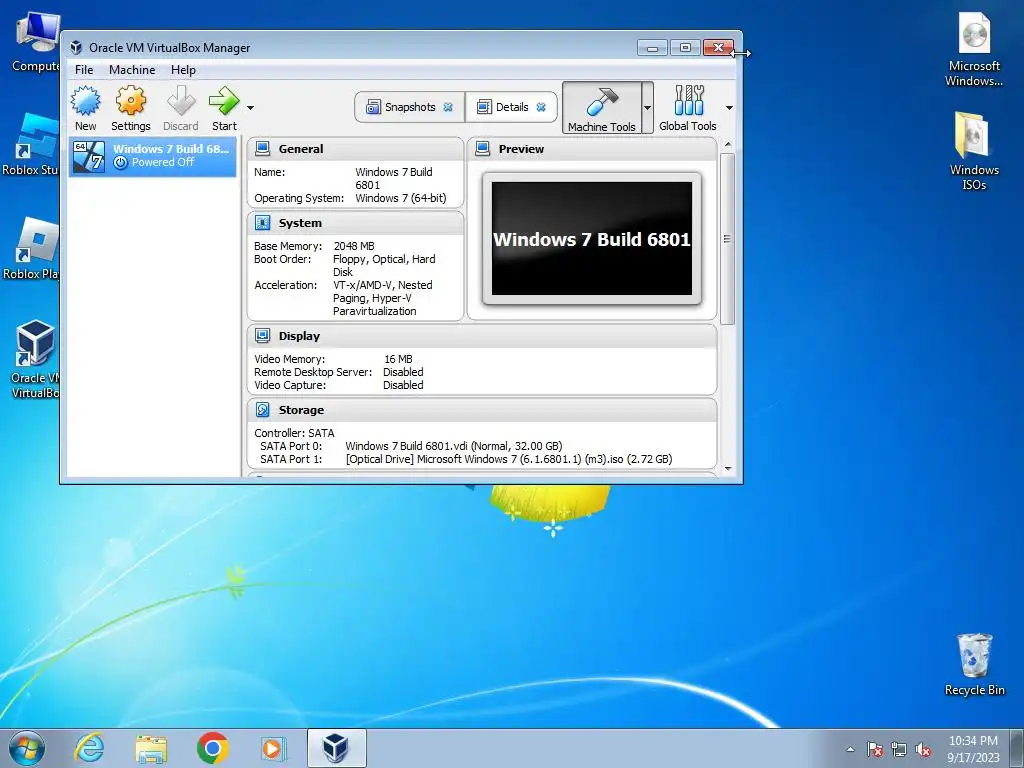1024x768 pixels.
Task: Select the Roblox Player desktop shortcut
Action: [x=33, y=249]
